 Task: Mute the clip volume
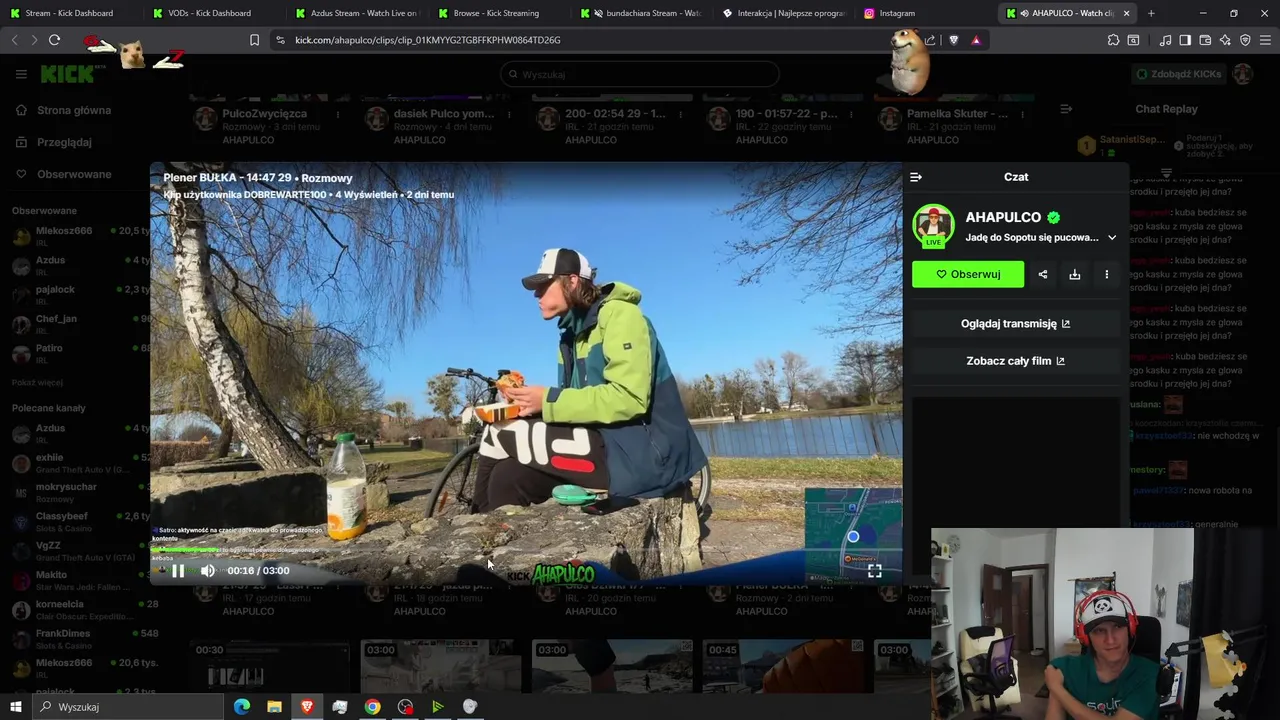pyautogui.click(x=208, y=571)
